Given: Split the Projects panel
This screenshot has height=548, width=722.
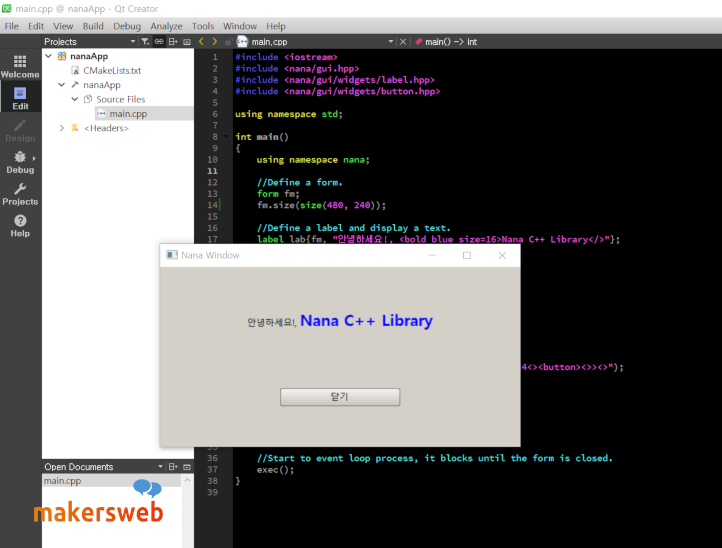Looking at the screenshot, I should click(173, 42).
